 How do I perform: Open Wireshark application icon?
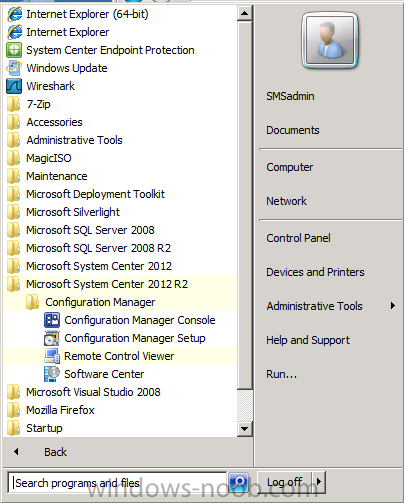(x=14, y=86)
